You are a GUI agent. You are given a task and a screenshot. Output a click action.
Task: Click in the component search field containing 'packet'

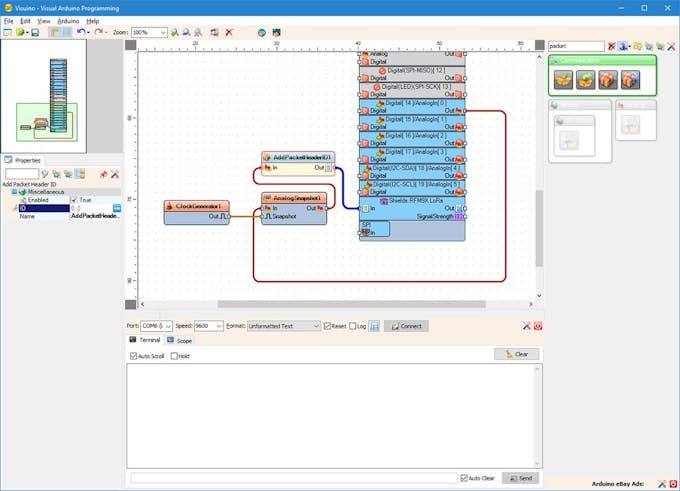coord(576,46)
